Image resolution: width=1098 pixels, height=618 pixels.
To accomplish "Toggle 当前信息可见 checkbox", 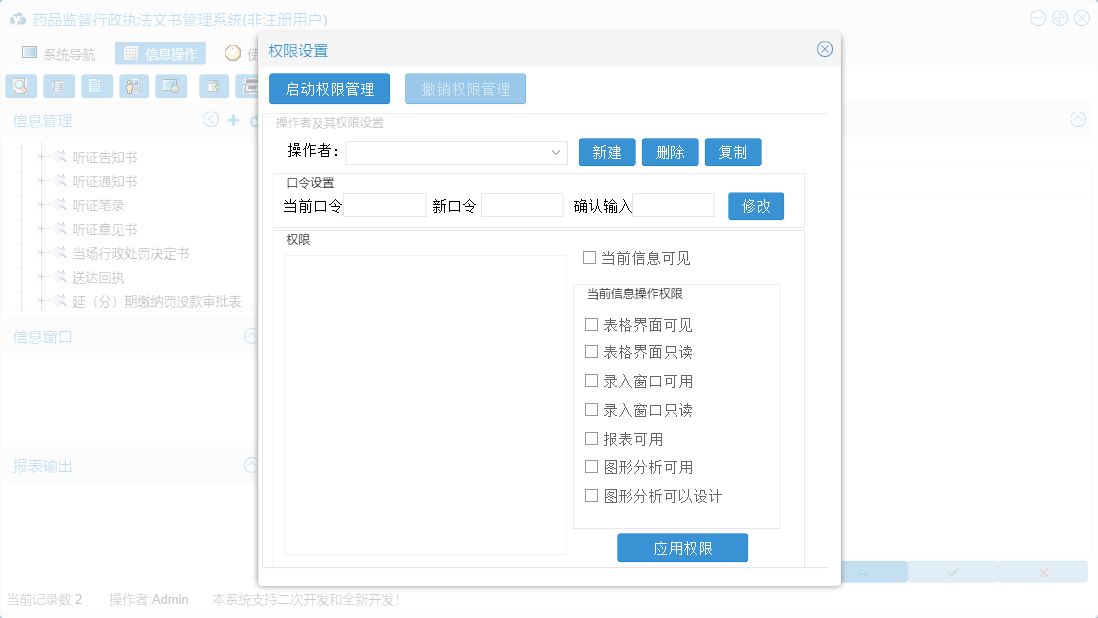I will coord(590,258).
